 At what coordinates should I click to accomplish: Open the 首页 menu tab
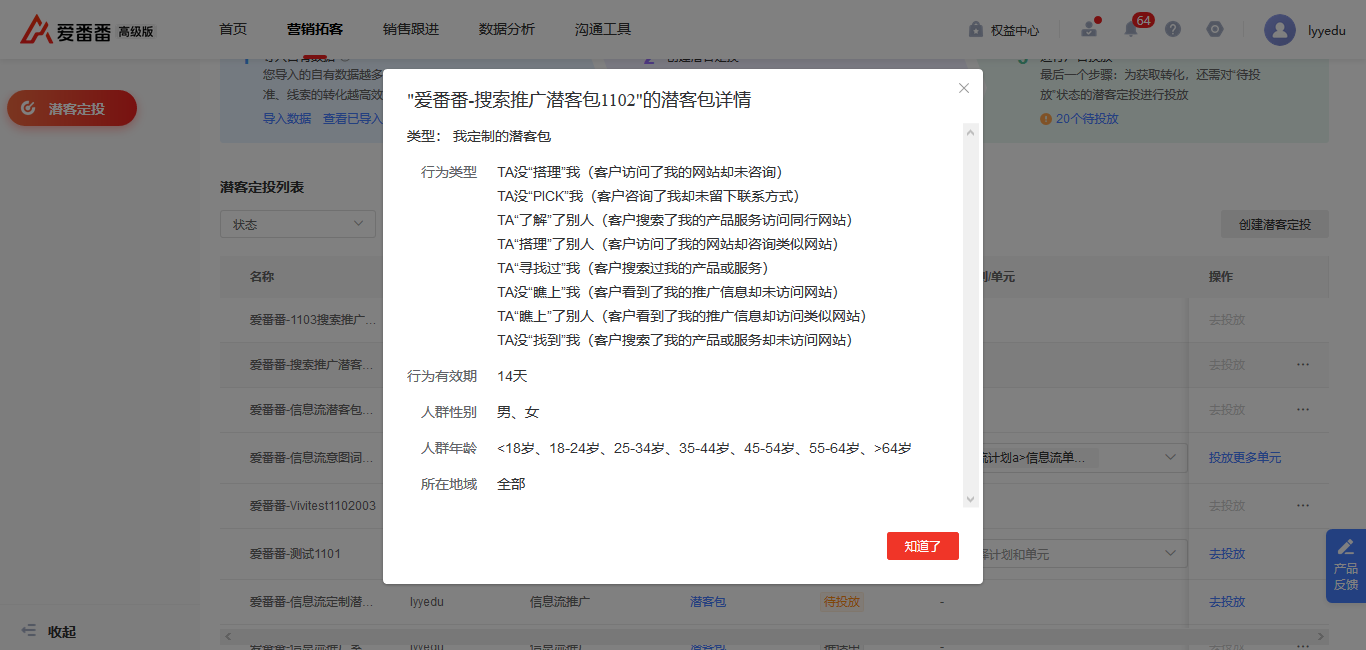tap(233, 29)
